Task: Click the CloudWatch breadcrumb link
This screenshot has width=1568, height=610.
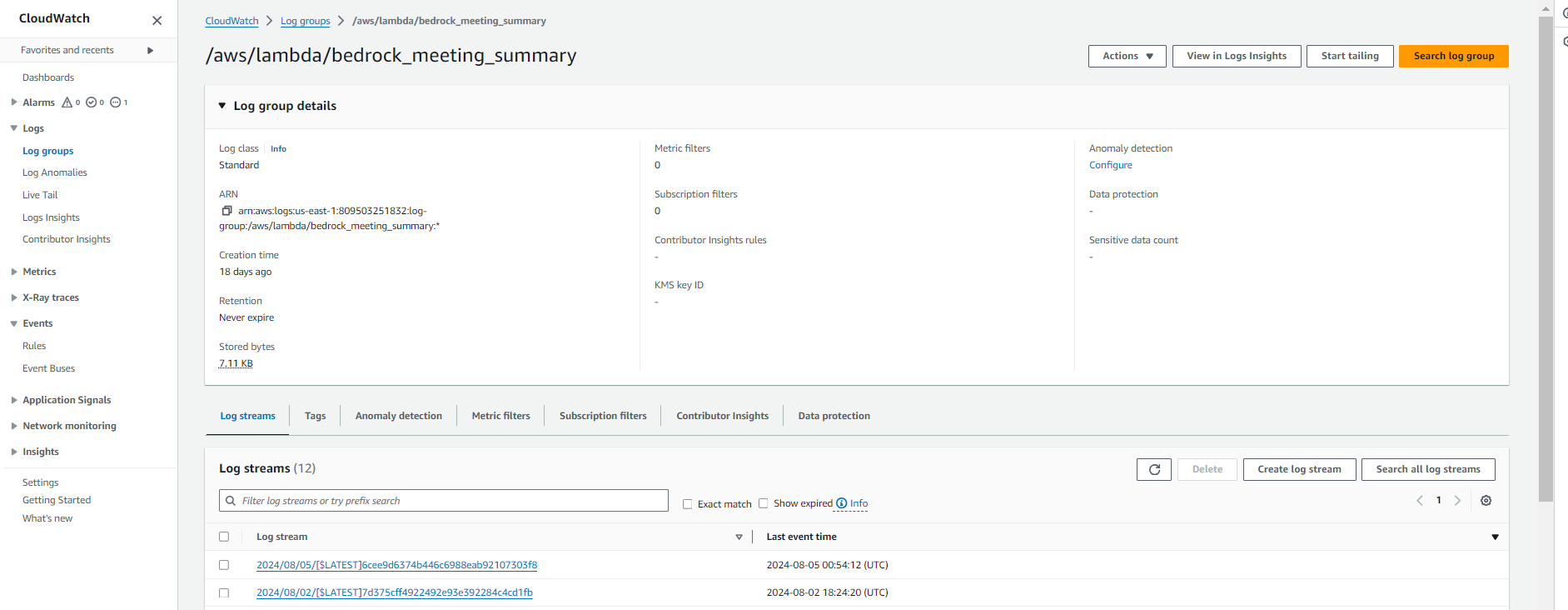Action: (x=231, y=21)
